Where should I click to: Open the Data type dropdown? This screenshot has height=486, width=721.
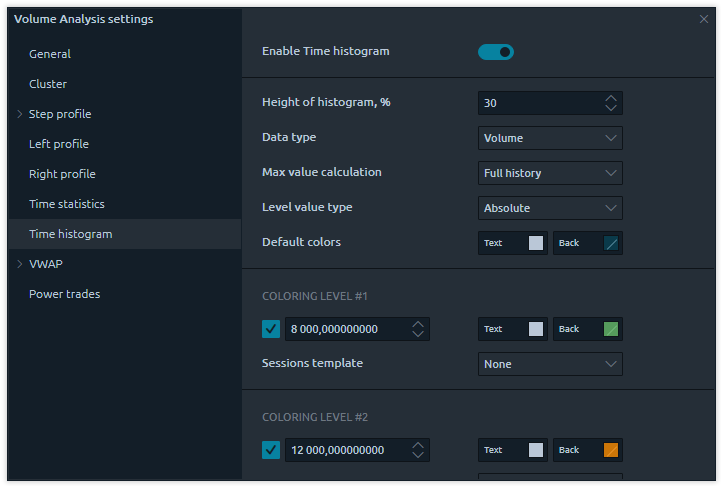550,138
